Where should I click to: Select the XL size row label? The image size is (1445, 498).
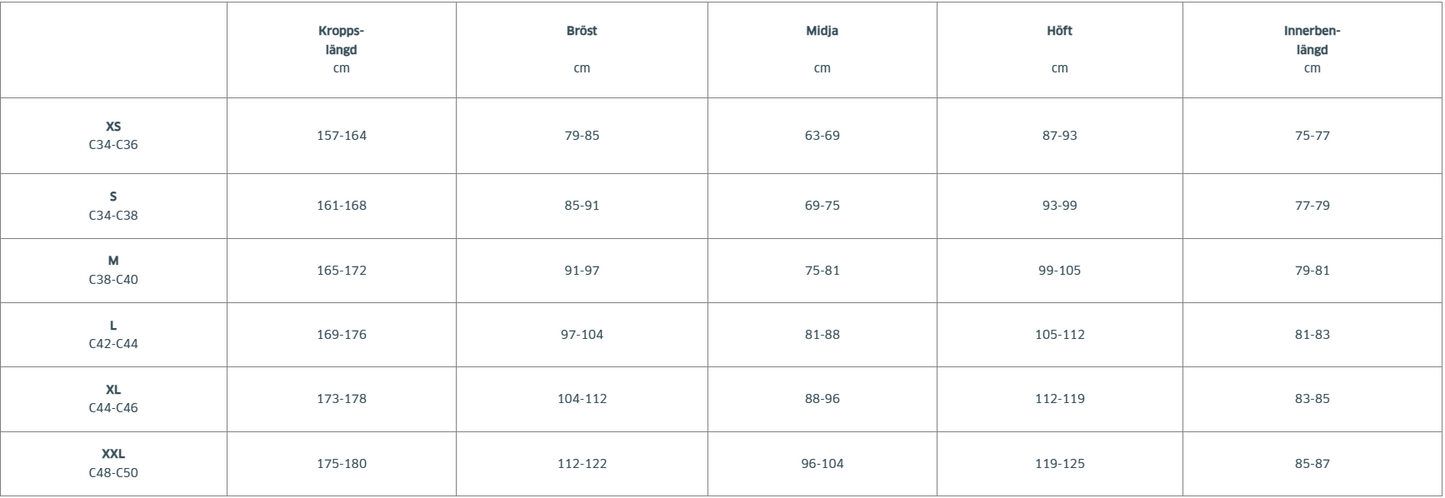(113, 398)
